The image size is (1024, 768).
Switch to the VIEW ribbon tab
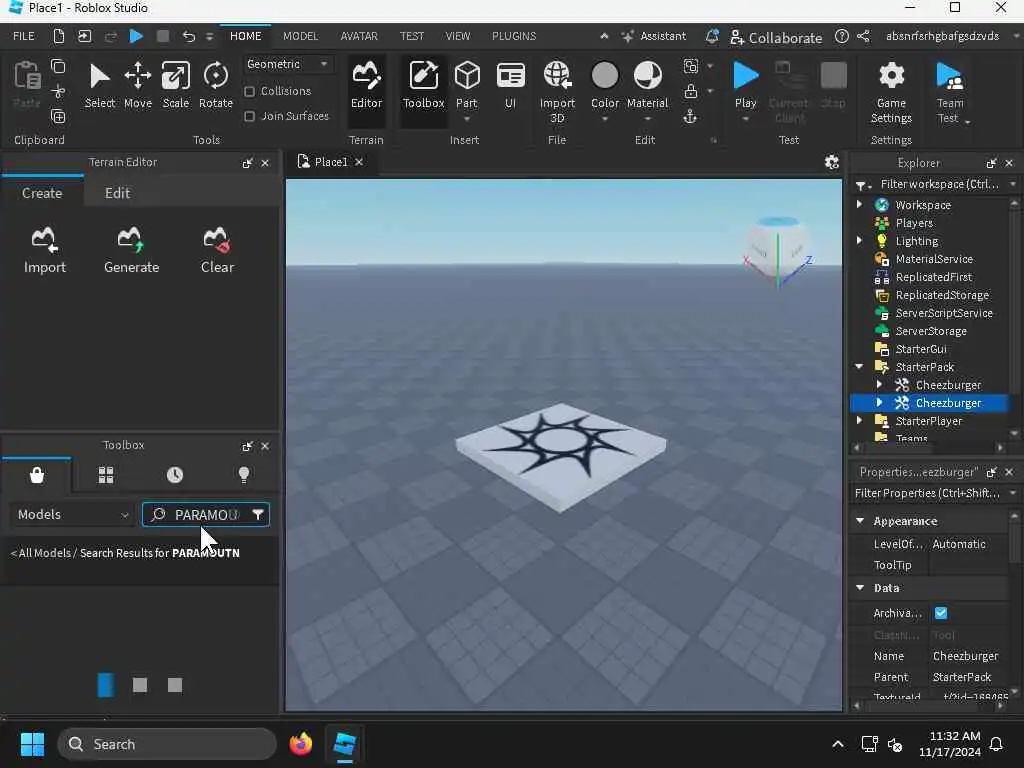[457, 36]
